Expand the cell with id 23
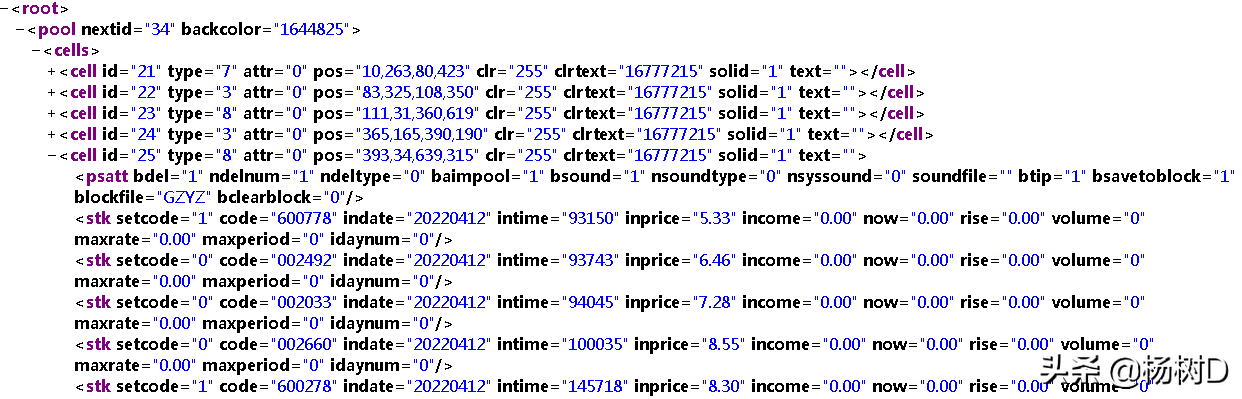 [52, 114]
